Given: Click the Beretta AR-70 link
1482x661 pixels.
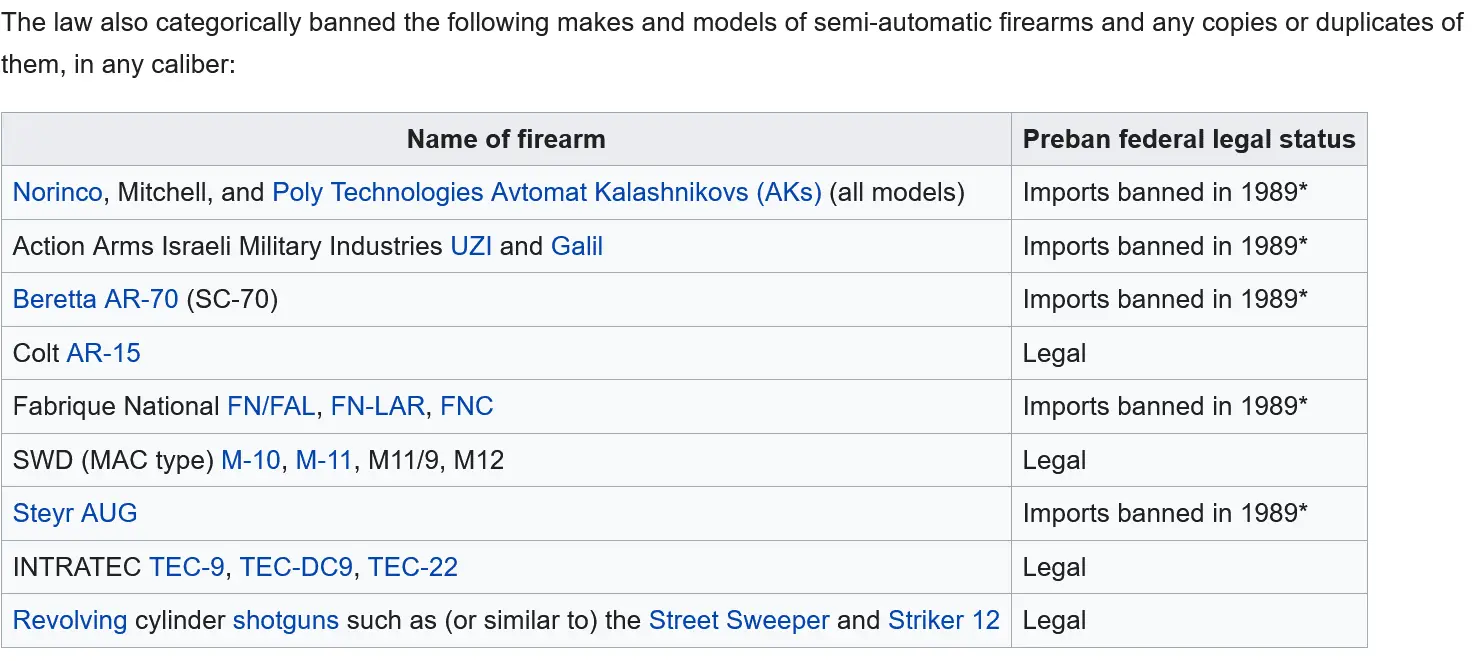Looking at the screenshot, I should 95,300.
